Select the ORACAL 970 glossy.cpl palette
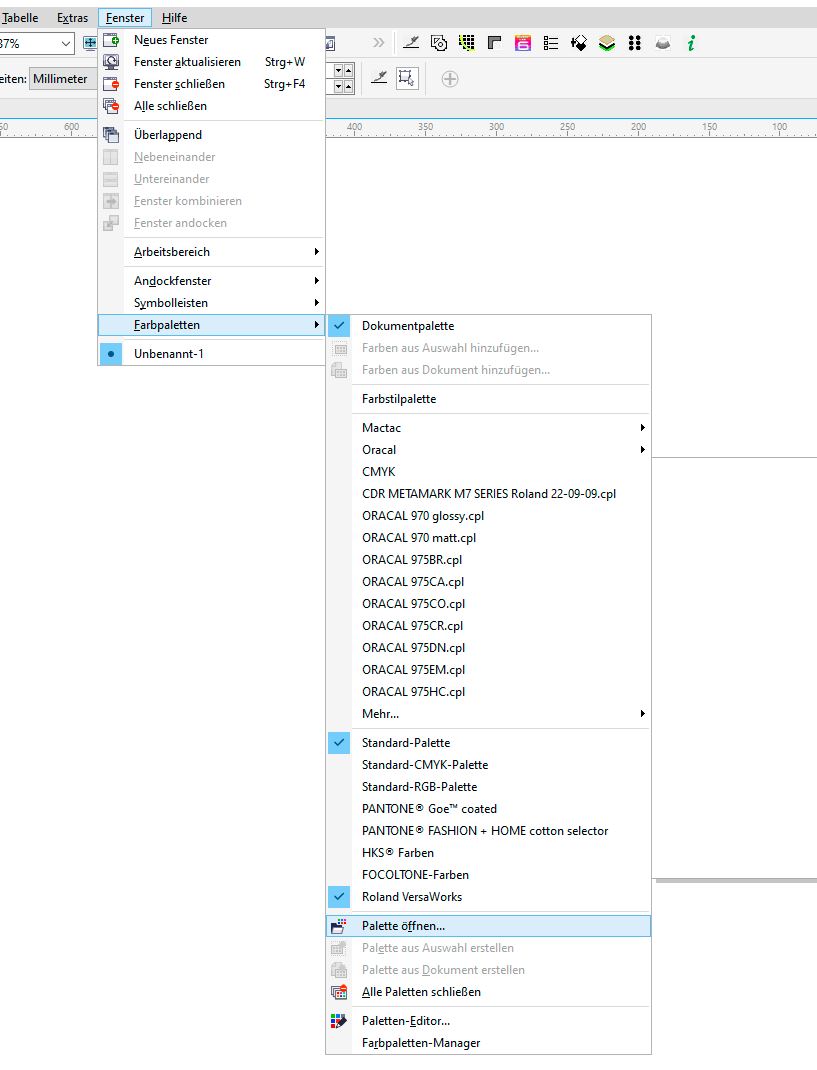 [x=422, y=516]
